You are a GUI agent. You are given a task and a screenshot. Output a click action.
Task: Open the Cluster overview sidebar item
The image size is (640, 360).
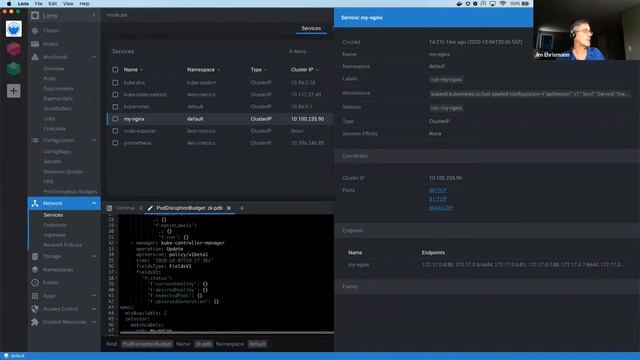(51, 31)
